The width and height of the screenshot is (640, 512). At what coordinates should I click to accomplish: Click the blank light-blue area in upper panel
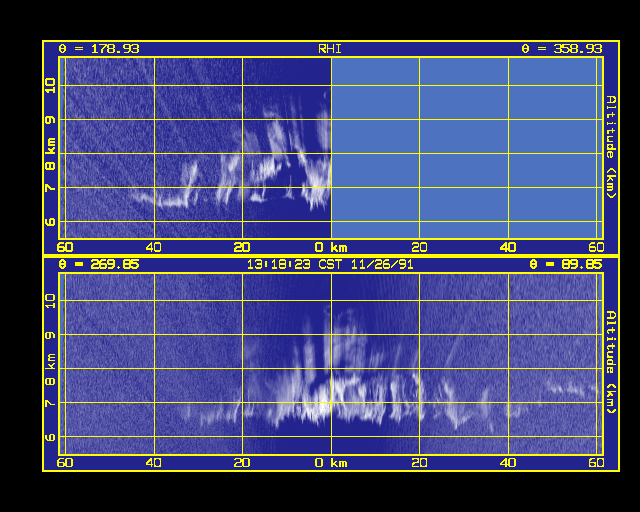[467, 148]
